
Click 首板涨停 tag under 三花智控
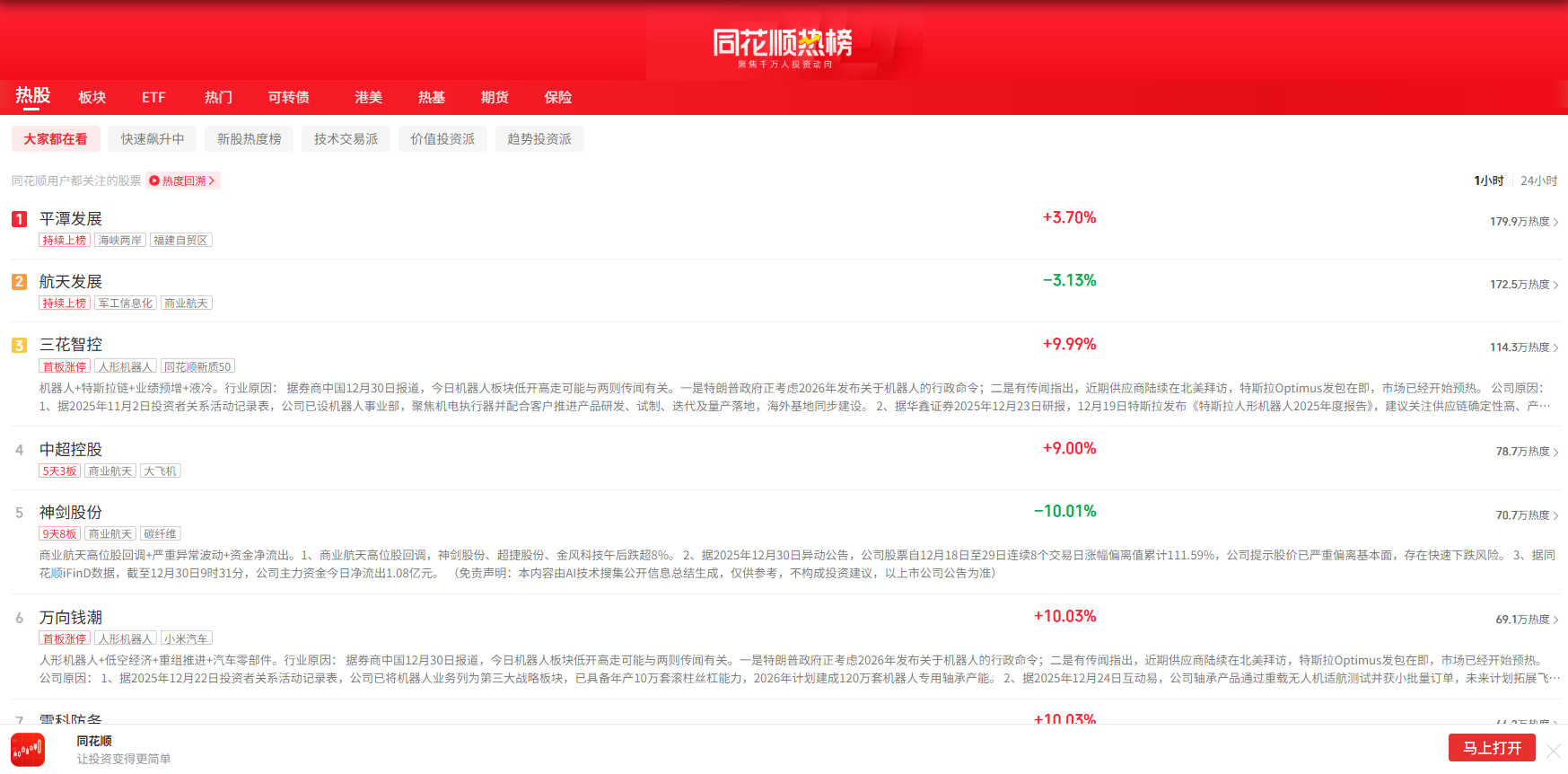(65, 367)
